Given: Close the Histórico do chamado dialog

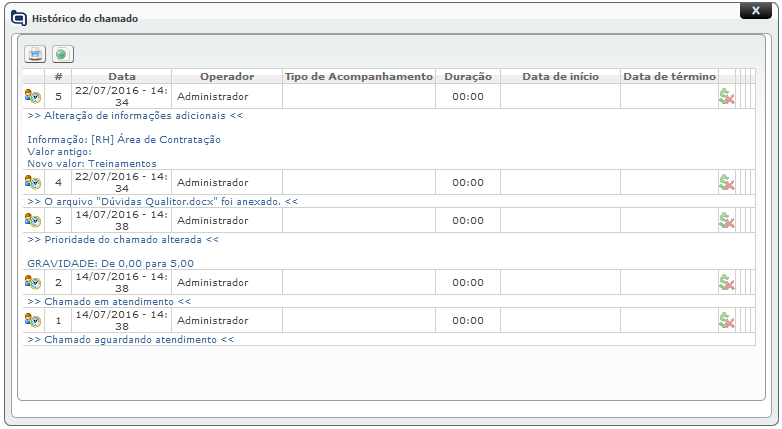Looking at the screenshot, I should click(755, 10).
